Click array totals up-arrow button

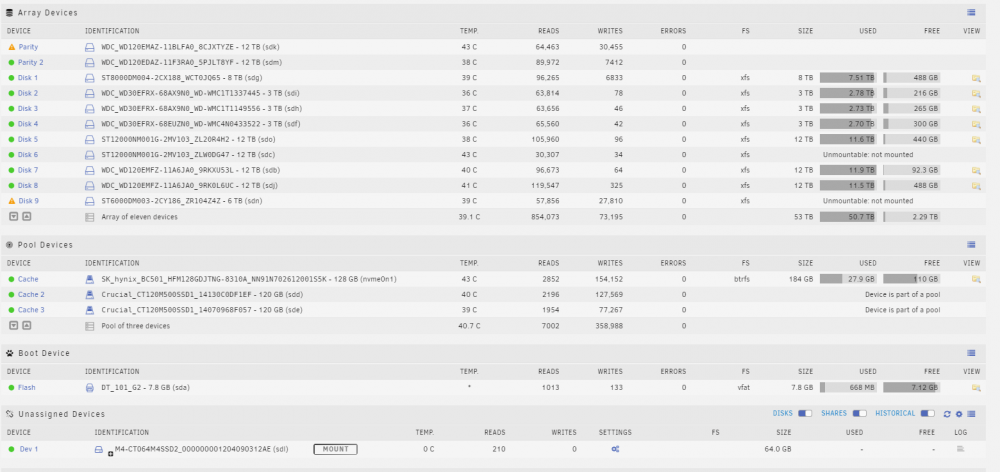26,216
